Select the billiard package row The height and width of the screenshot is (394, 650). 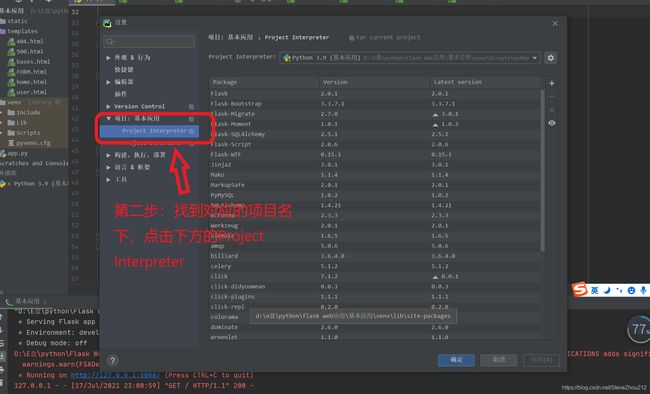(x=375, y=256)
